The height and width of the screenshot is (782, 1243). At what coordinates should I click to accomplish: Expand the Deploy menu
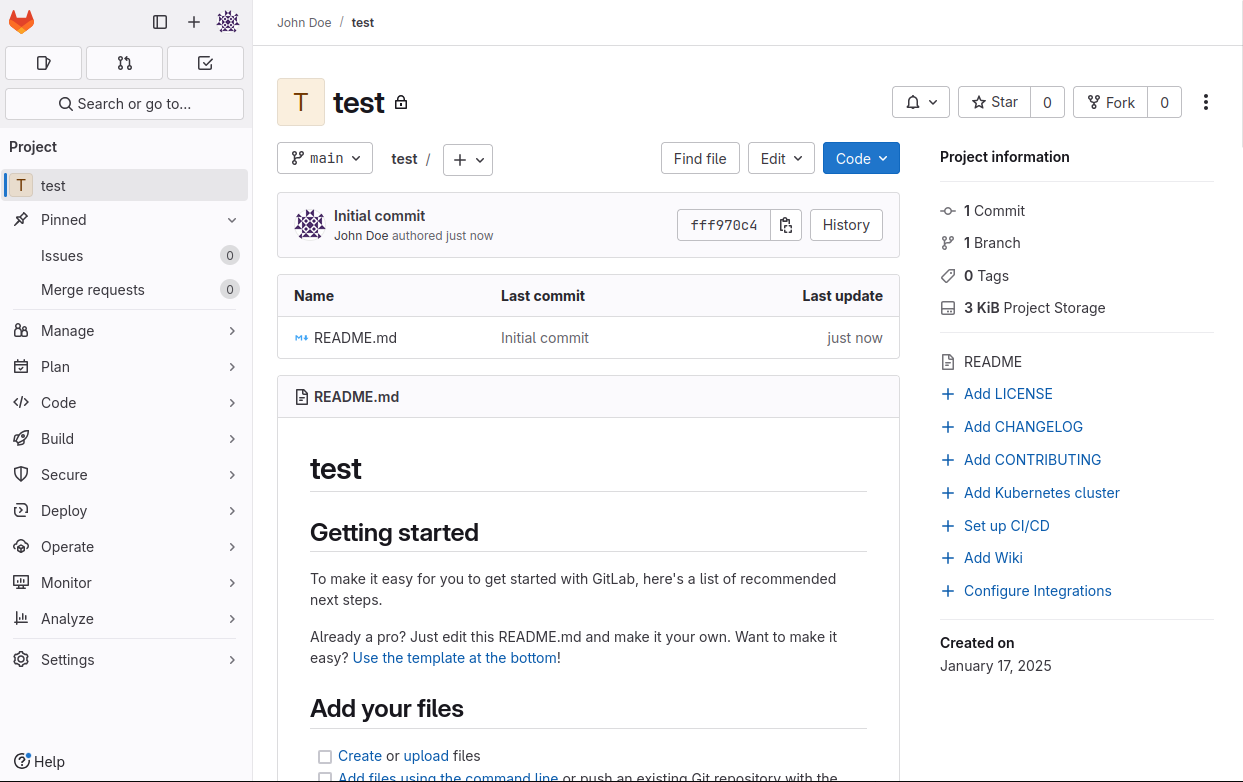click(125, 511)
